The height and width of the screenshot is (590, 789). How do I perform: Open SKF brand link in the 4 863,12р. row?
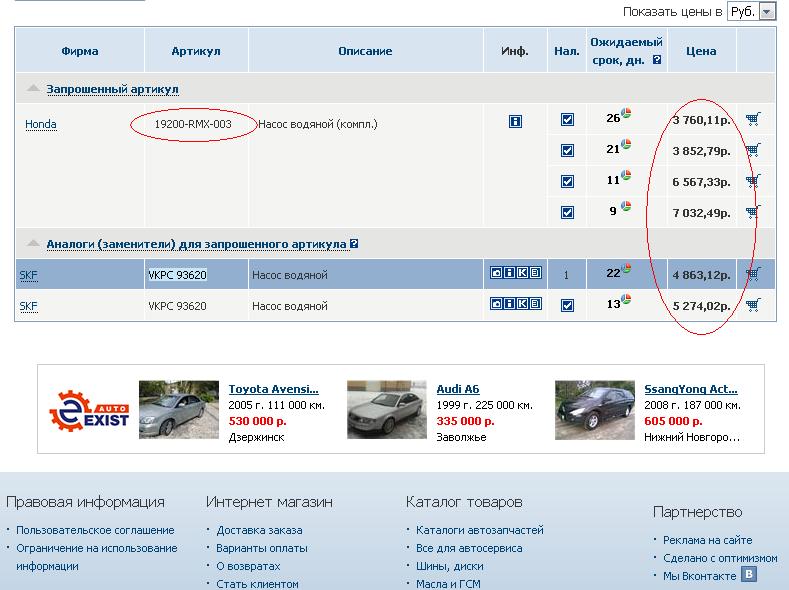[28, 275]
